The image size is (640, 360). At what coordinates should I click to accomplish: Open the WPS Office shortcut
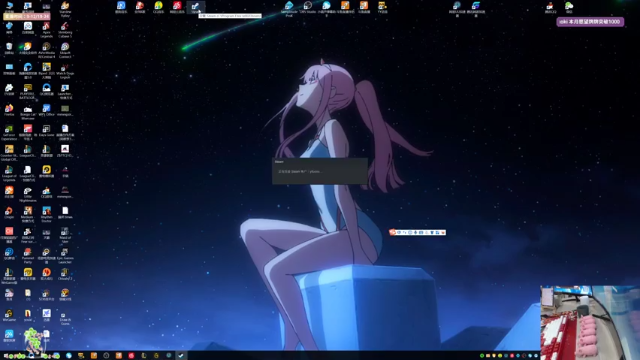click(47, 110)
